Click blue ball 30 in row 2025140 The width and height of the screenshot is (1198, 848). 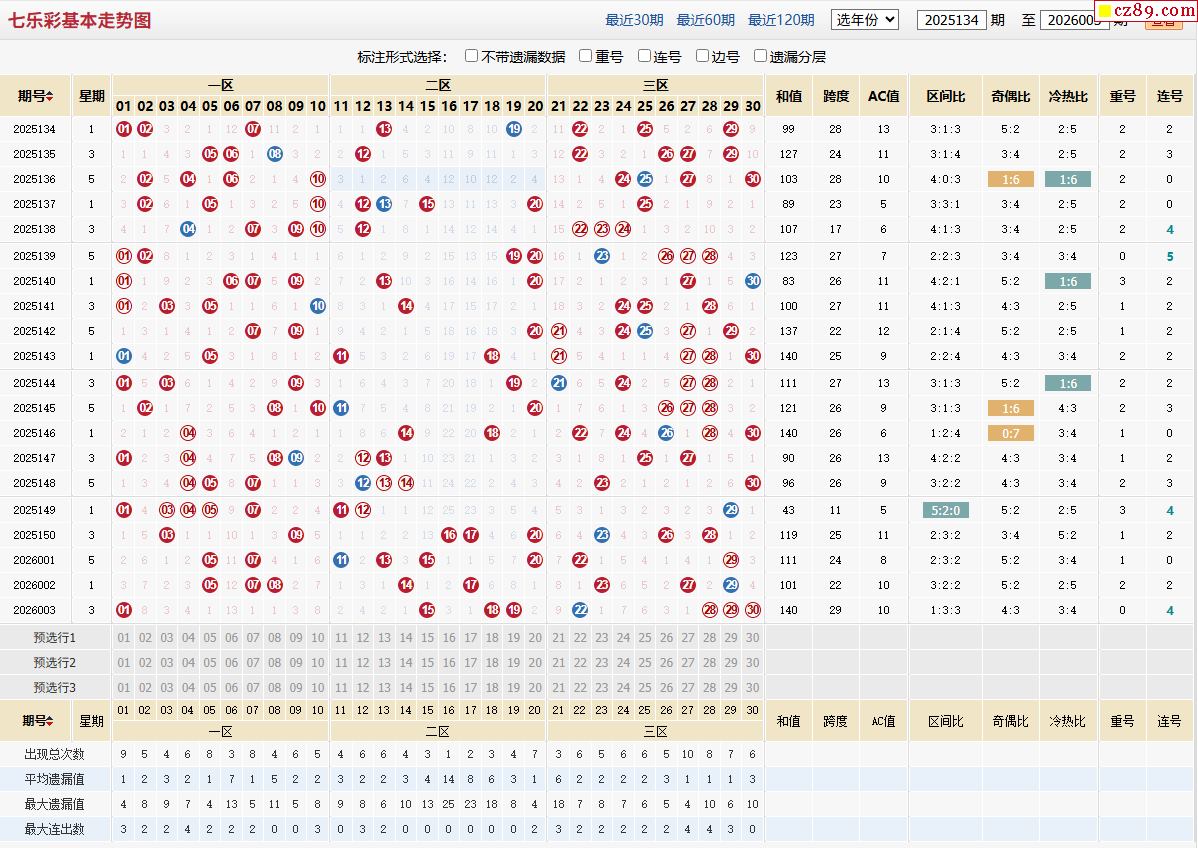pyautogui.click(x=753, y=281)
